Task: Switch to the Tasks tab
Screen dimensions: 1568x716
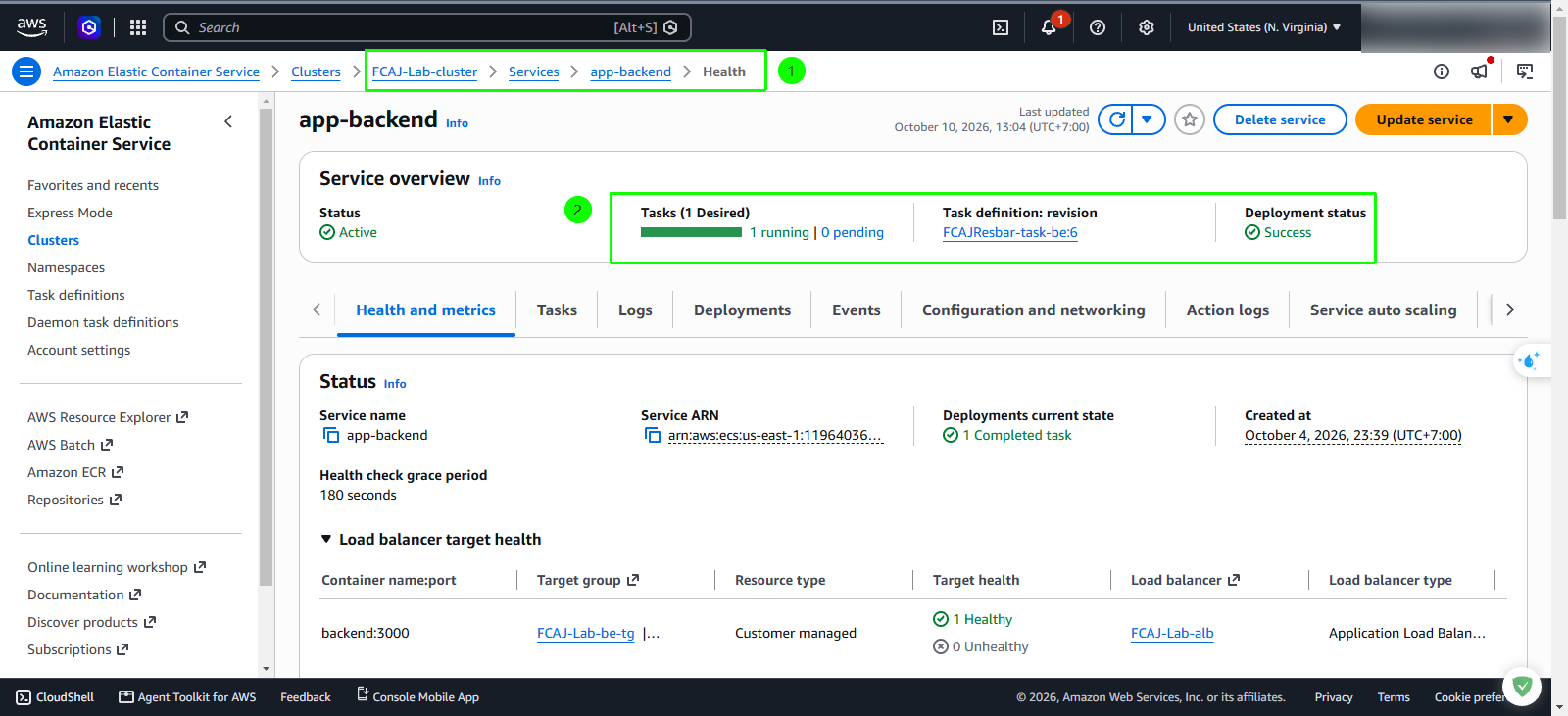Action: pyautogui.click(x=557, y=310)
